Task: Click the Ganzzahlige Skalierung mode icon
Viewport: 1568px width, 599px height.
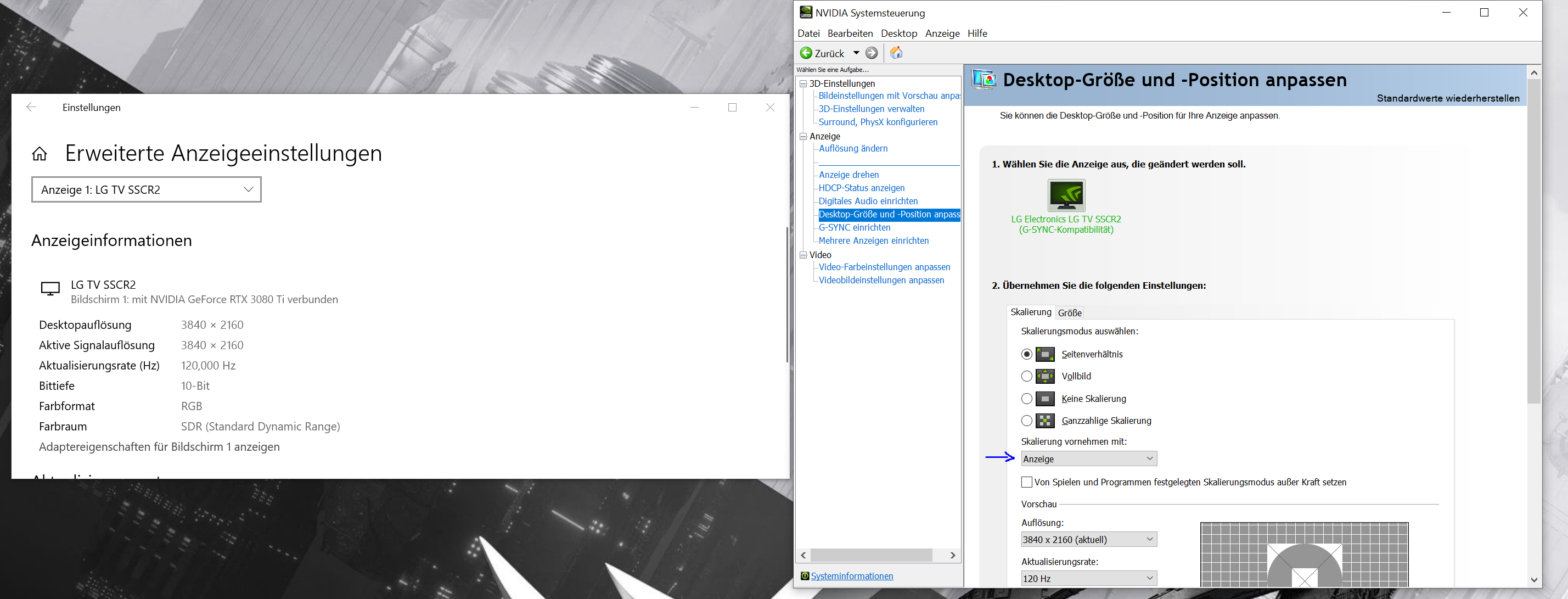Action: [1045, 421]
